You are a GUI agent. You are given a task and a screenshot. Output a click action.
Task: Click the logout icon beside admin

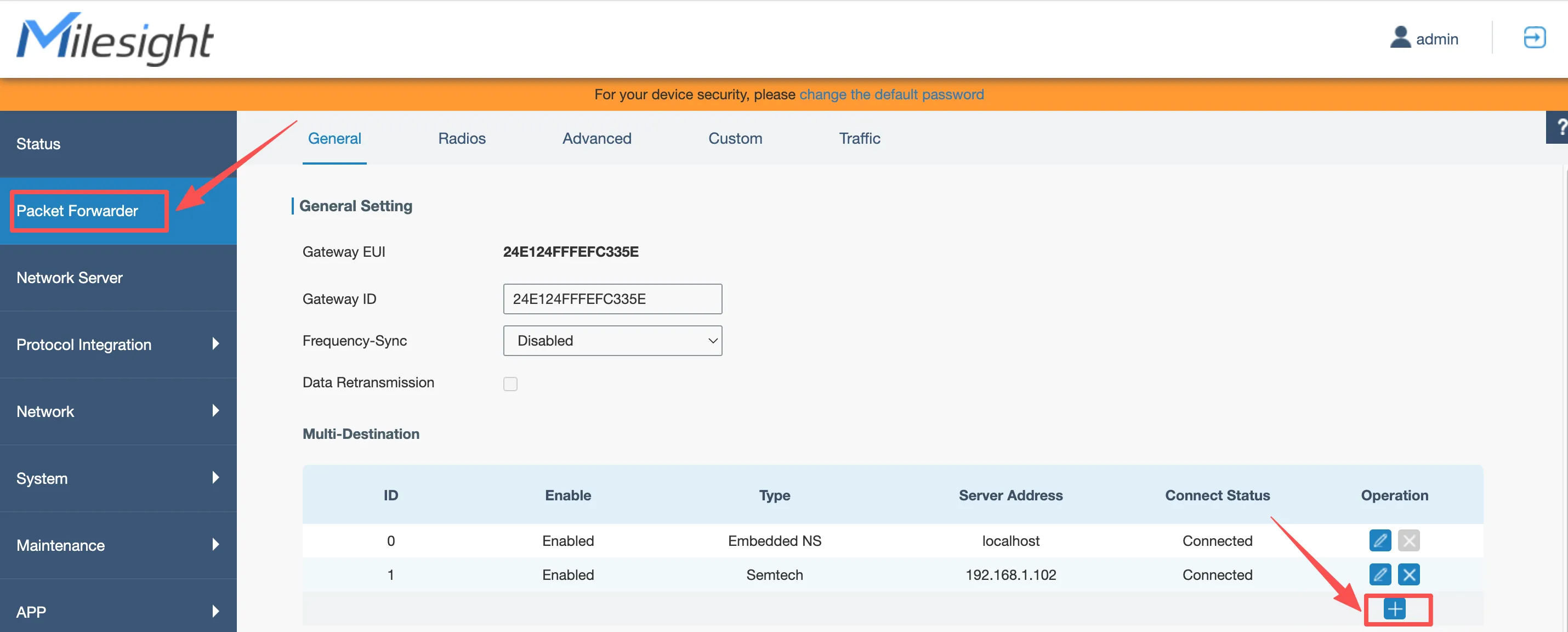coord(1533,38)
